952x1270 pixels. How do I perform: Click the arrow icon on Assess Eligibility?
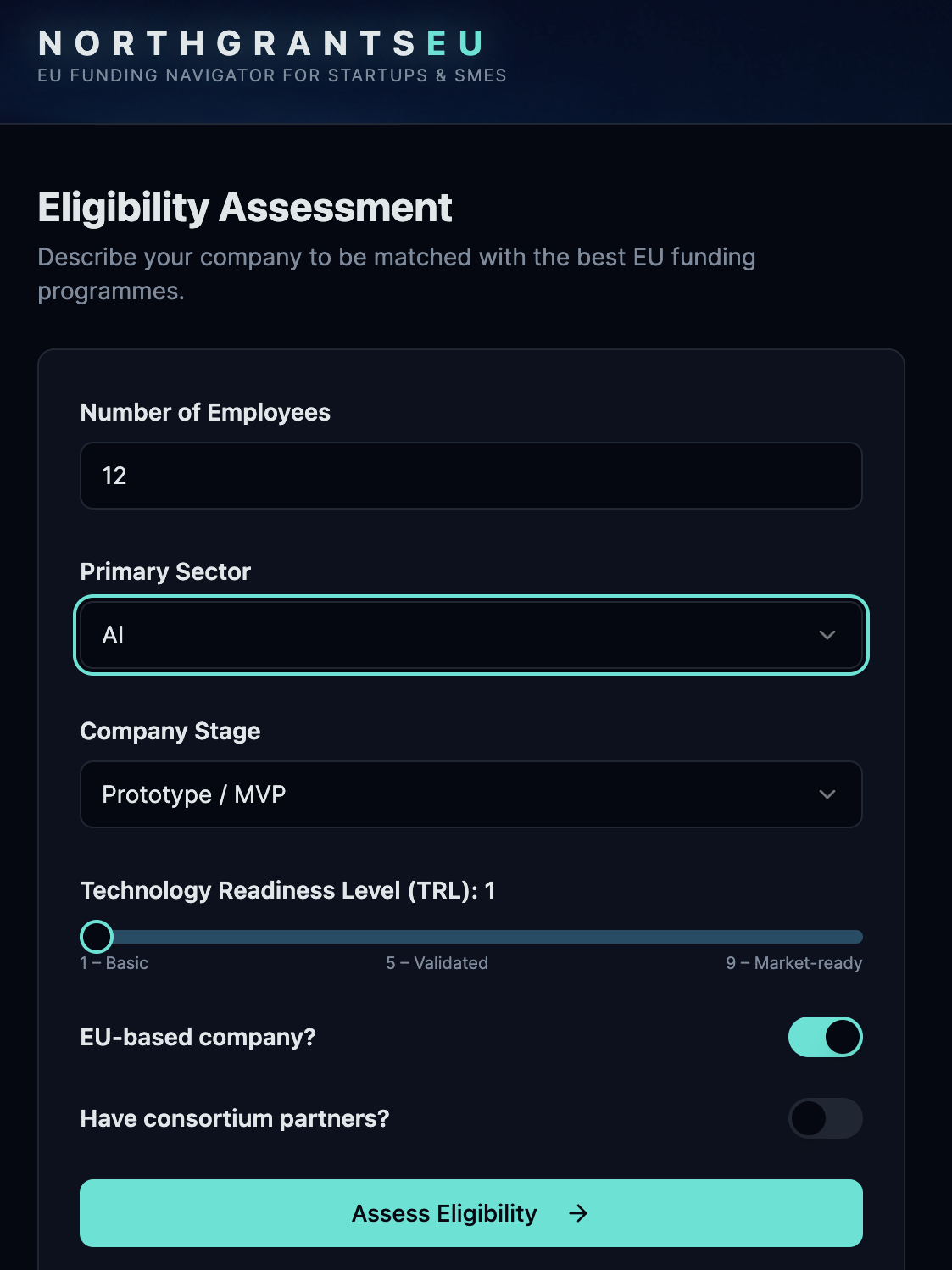tap(578, 1214)
